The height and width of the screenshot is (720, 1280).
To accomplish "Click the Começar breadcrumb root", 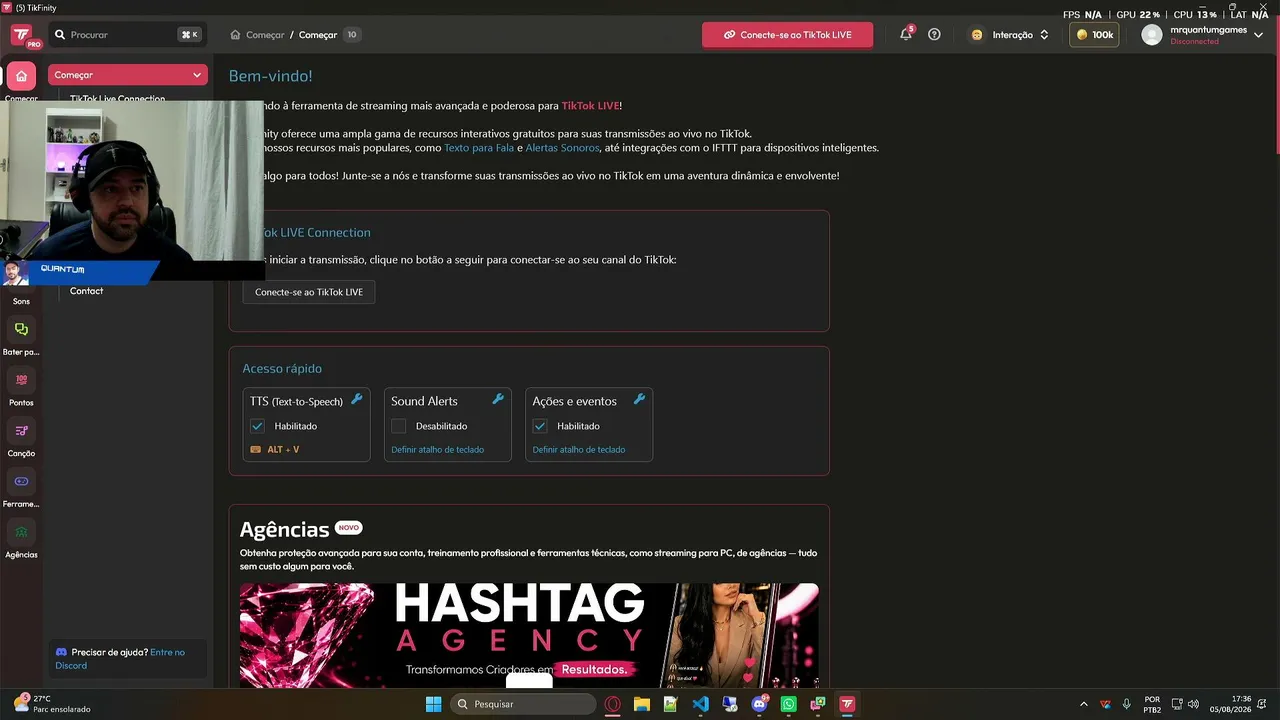I will click(x=265, y=35).
